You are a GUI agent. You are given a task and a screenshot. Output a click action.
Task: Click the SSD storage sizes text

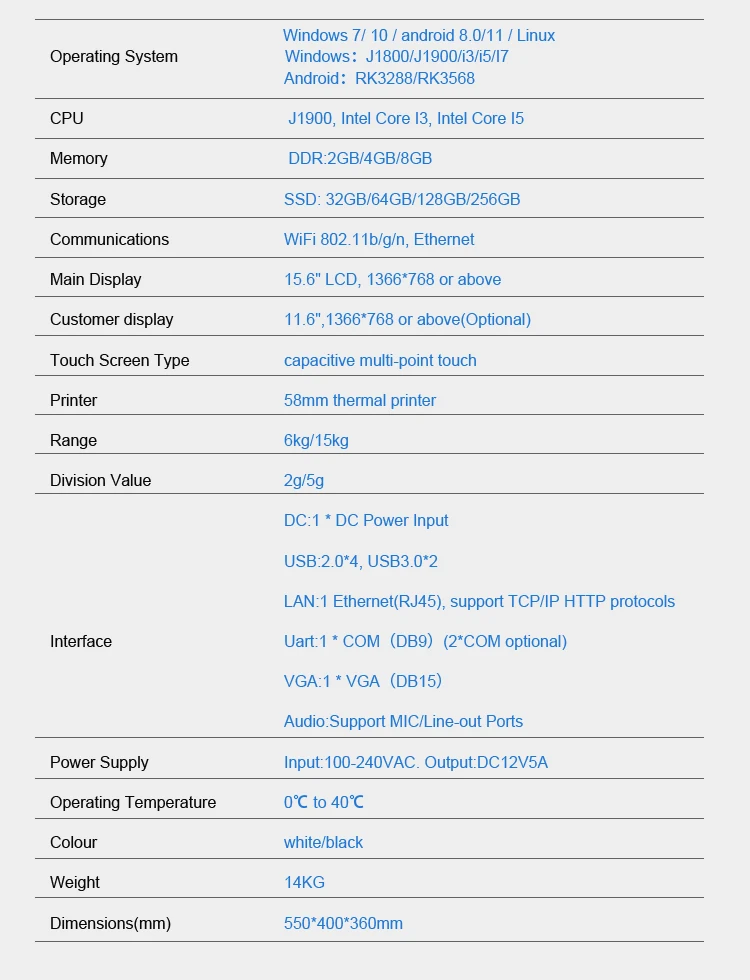[402, 199]
